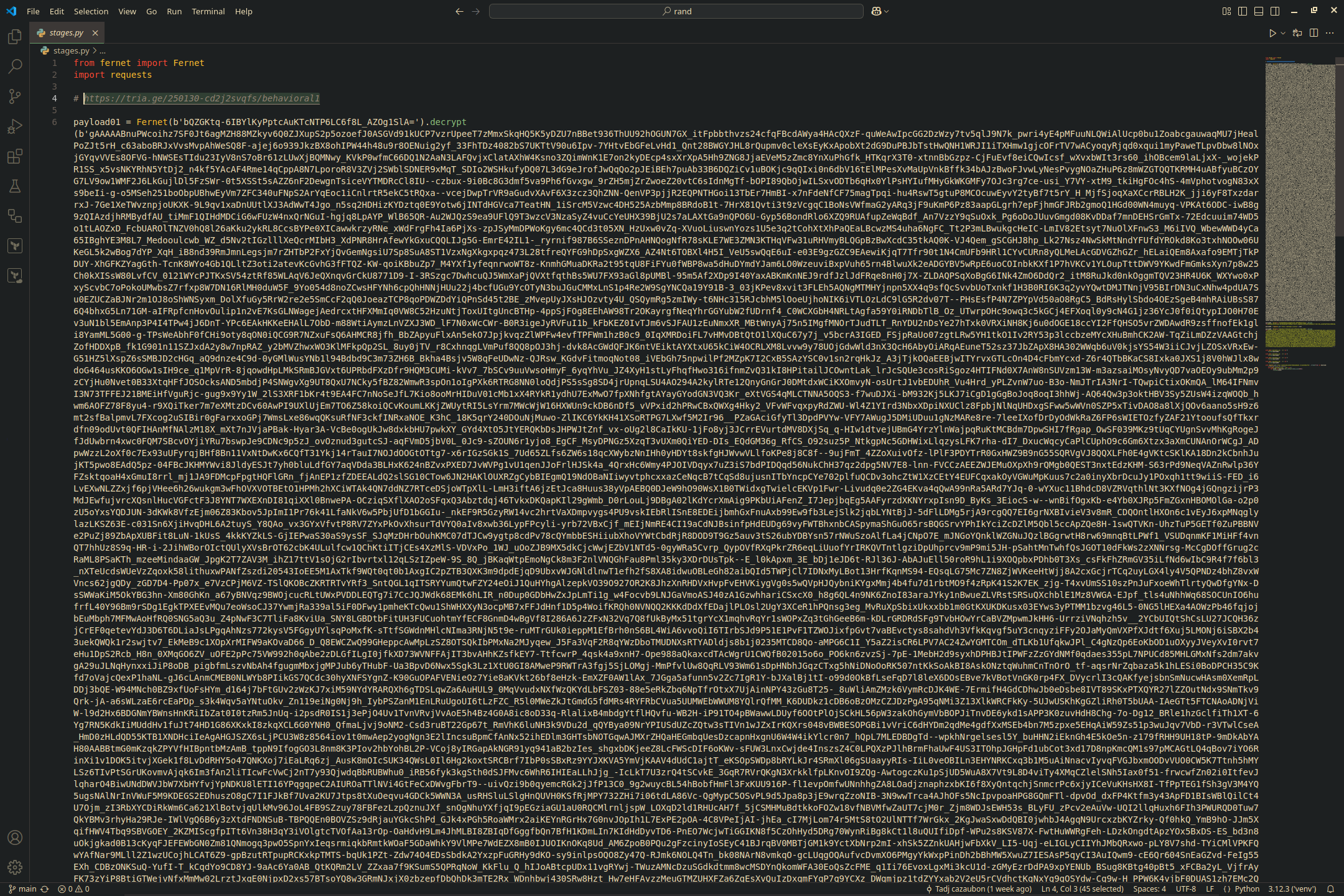Toggle the primary side bar visibility
The height and width of the screenshot is (896, 1344).
tap(1243, 11)
